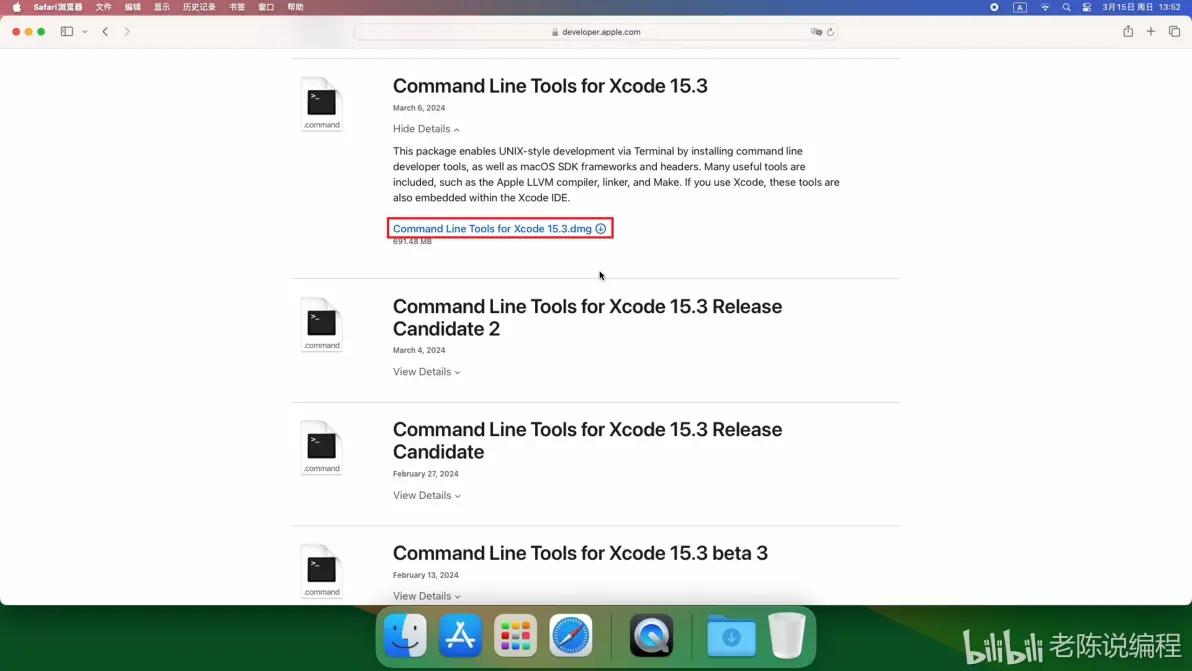
Task: Open QuickTime Player from the Dock
Action: pyautogui.click(x=651, y=636)
